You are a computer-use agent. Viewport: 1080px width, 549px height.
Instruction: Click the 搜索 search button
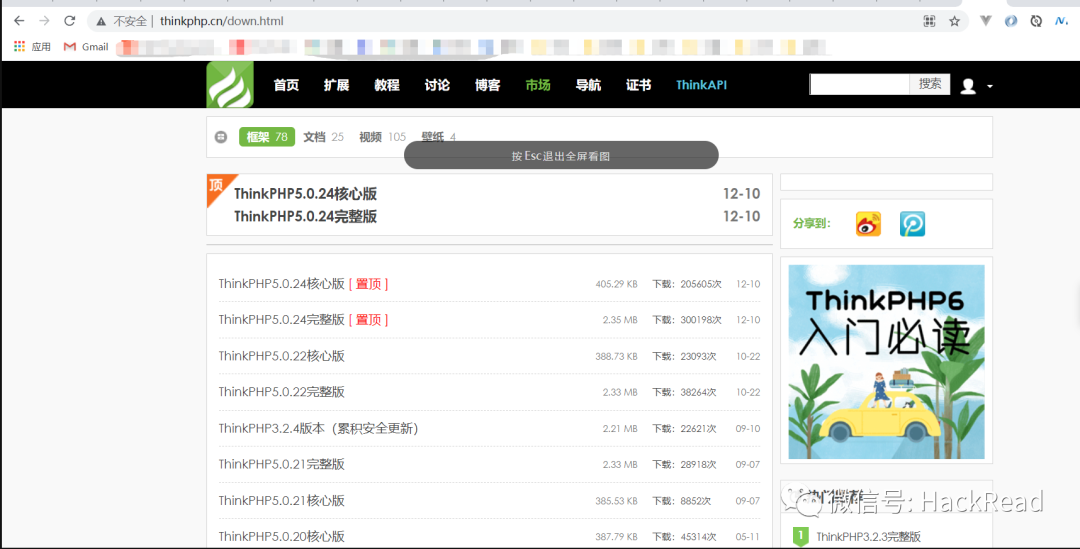pos(930,84)
